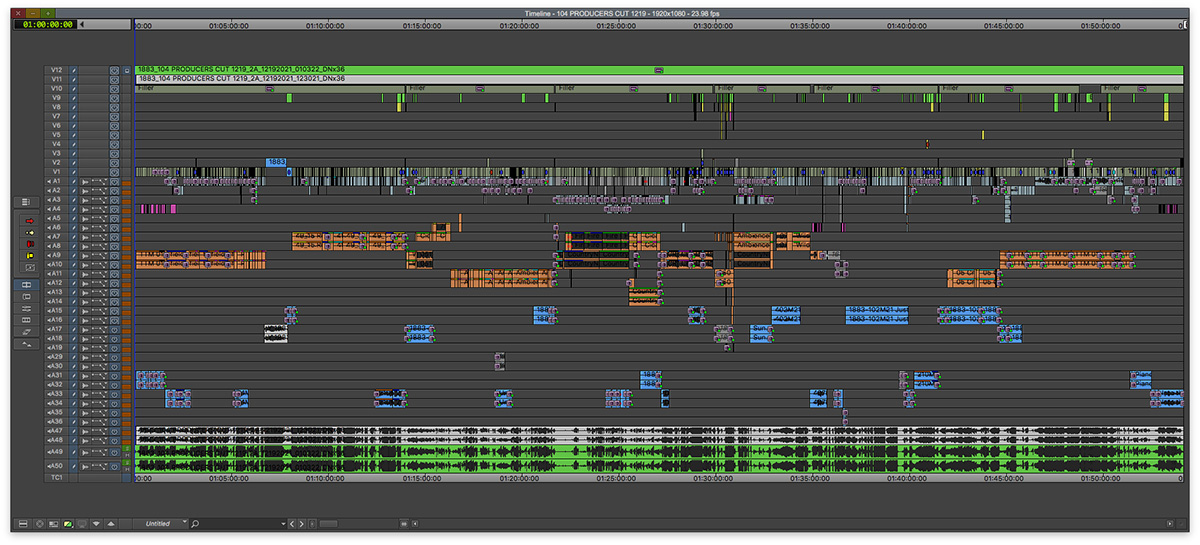The width and height of the screenshot is (1200, 545).
Task: Click the magnifier search icon in the bottom toolbar
Action: click(195, 524)
